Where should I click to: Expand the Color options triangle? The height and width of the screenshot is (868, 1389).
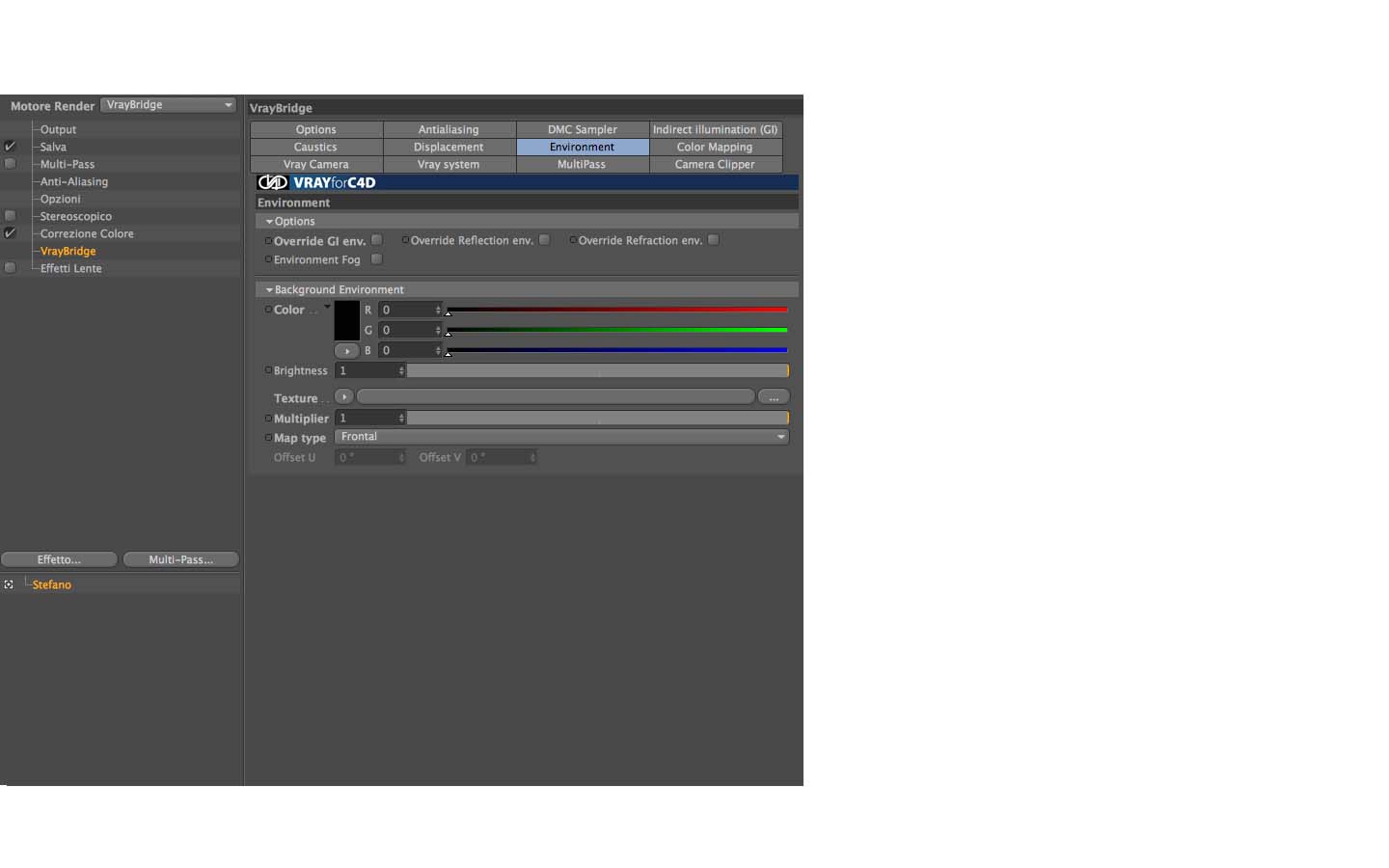coord(327,307)
